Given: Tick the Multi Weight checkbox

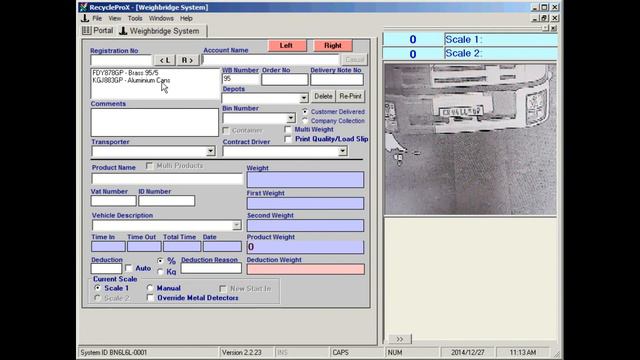Looking at the screenshot, I should (x=288, y=129).
